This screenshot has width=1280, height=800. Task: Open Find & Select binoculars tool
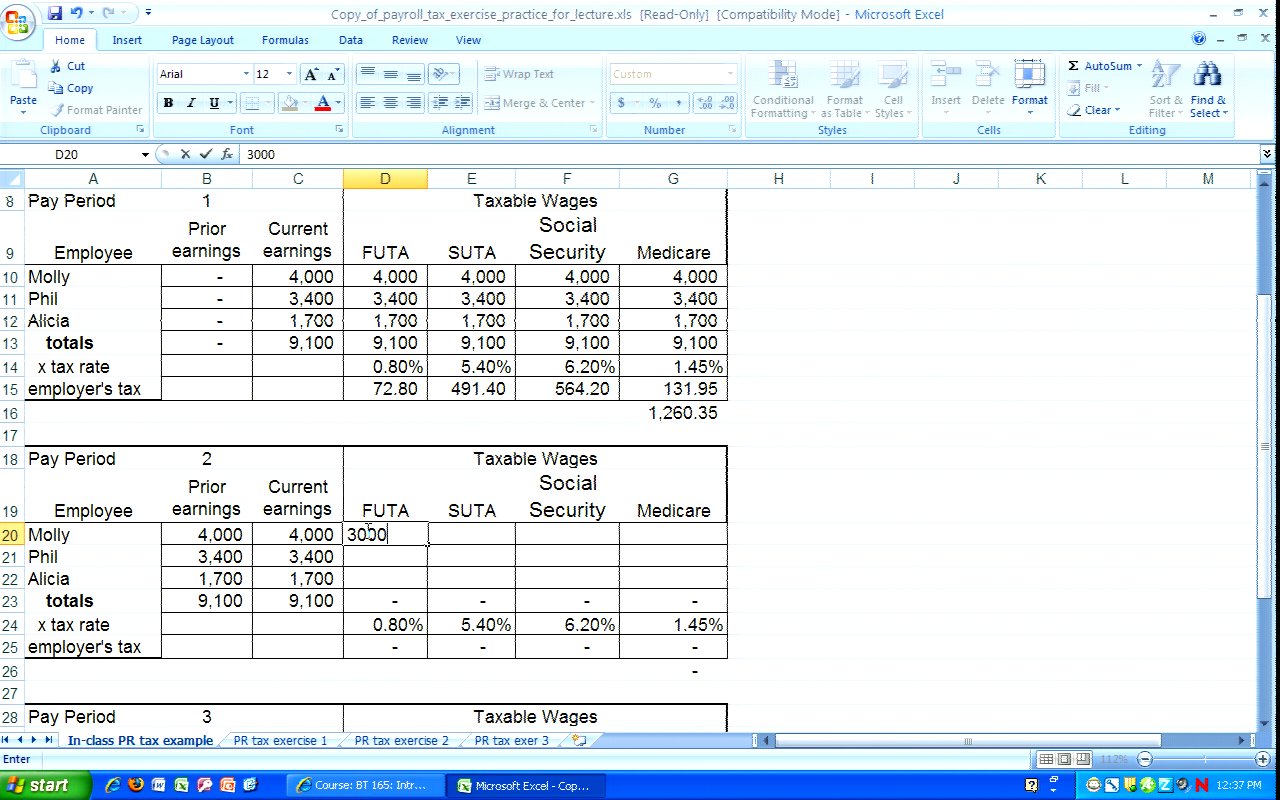coord(1208,90)
